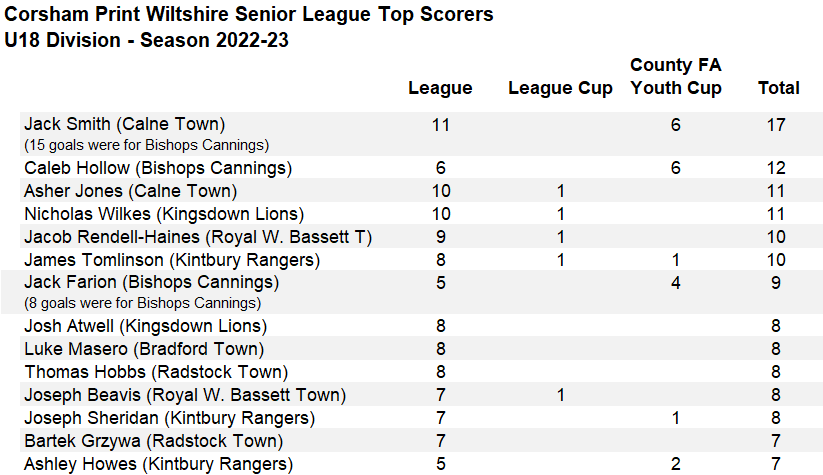Click Ashley Howes (Kintbury Rangers) name
The image size is (823, 475).
click(x=159, y=464)
